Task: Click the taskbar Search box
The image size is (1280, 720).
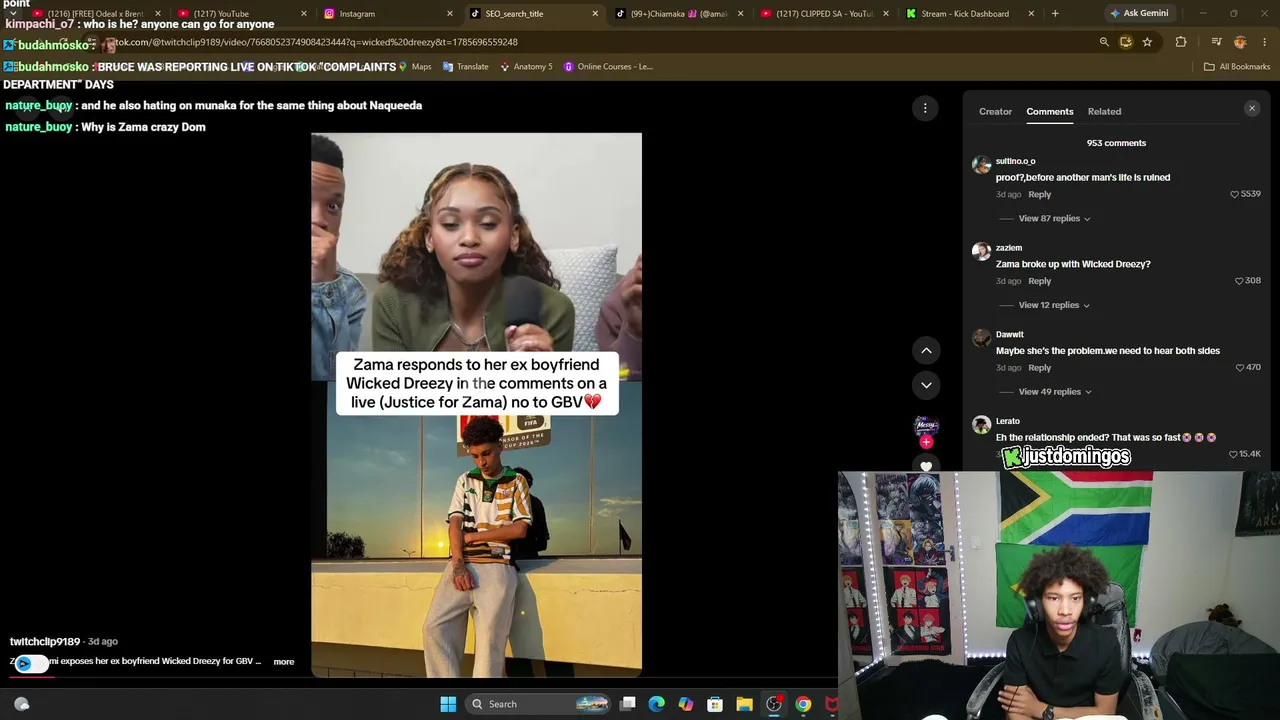Action: (538, 704)
